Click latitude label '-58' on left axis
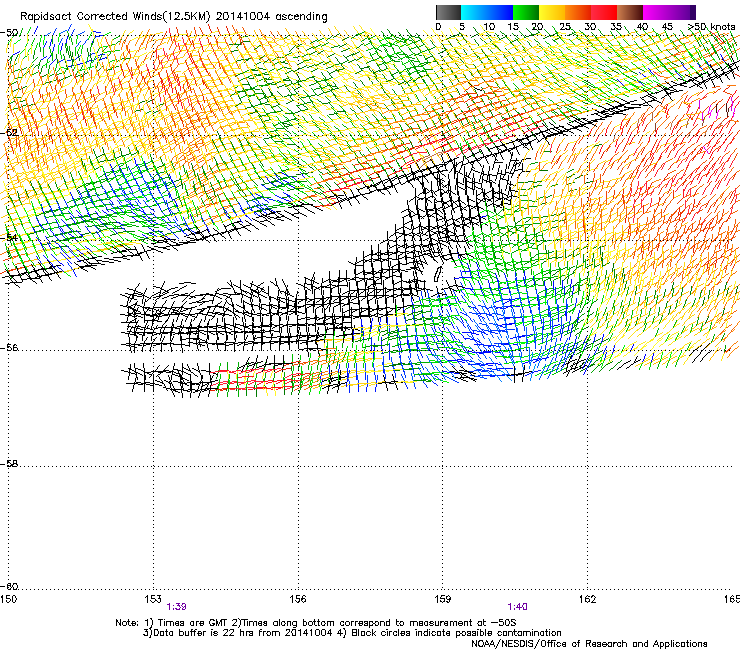The height and width of the screenshot is (650, 740). click(x=9, y=464)
